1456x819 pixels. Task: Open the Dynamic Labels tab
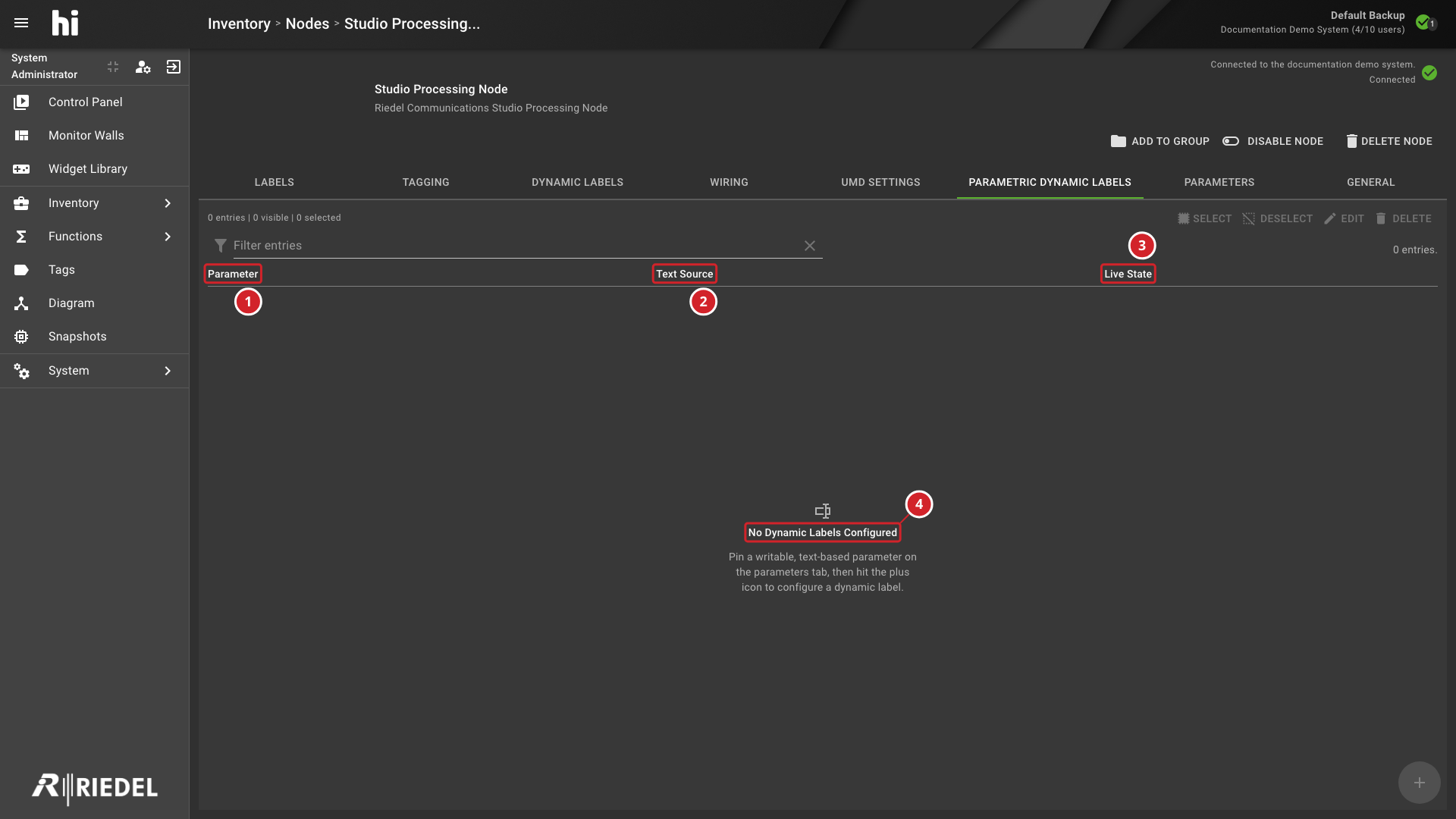point(578,182)
